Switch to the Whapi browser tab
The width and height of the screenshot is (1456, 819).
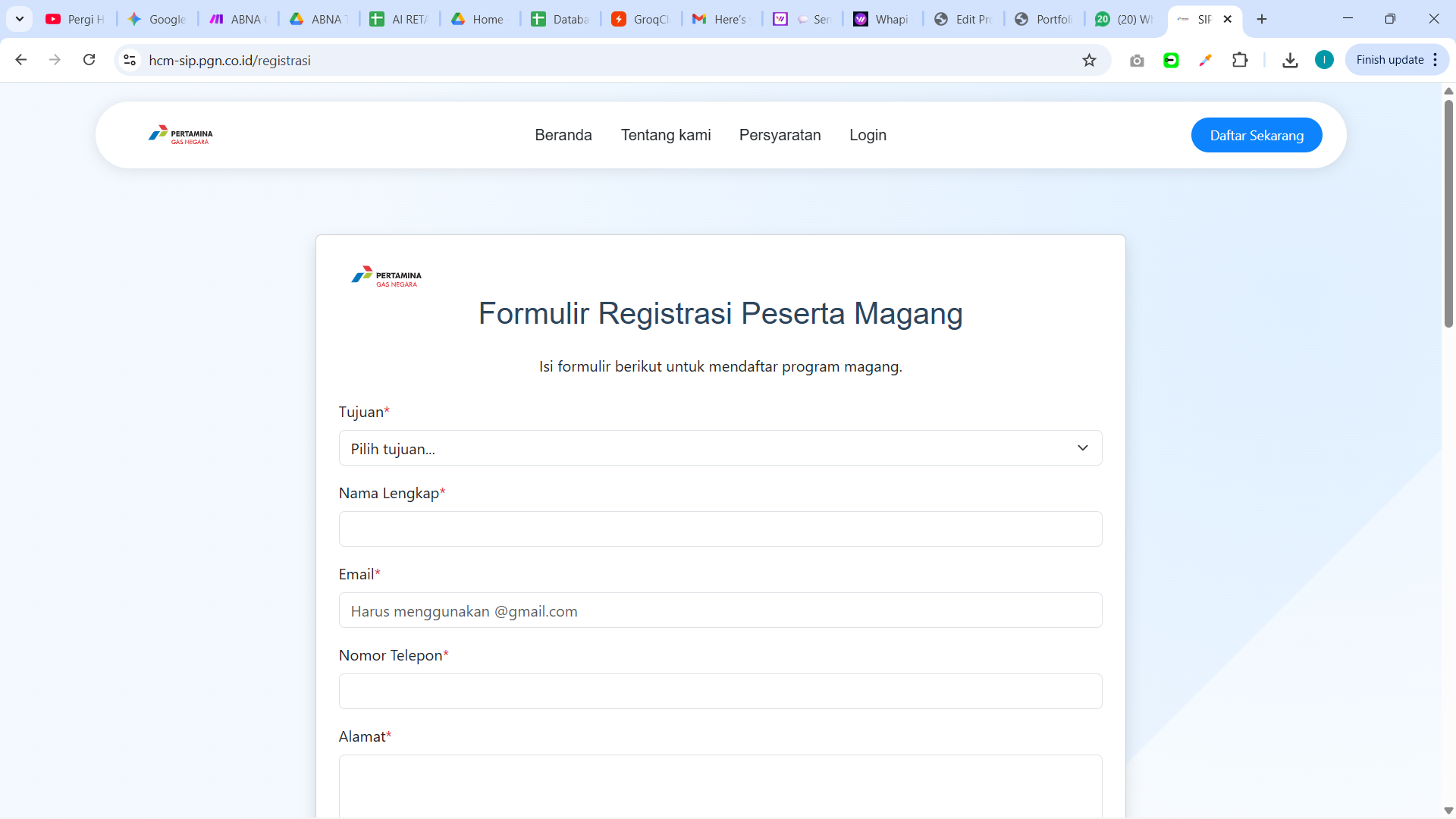pos(882,19)
